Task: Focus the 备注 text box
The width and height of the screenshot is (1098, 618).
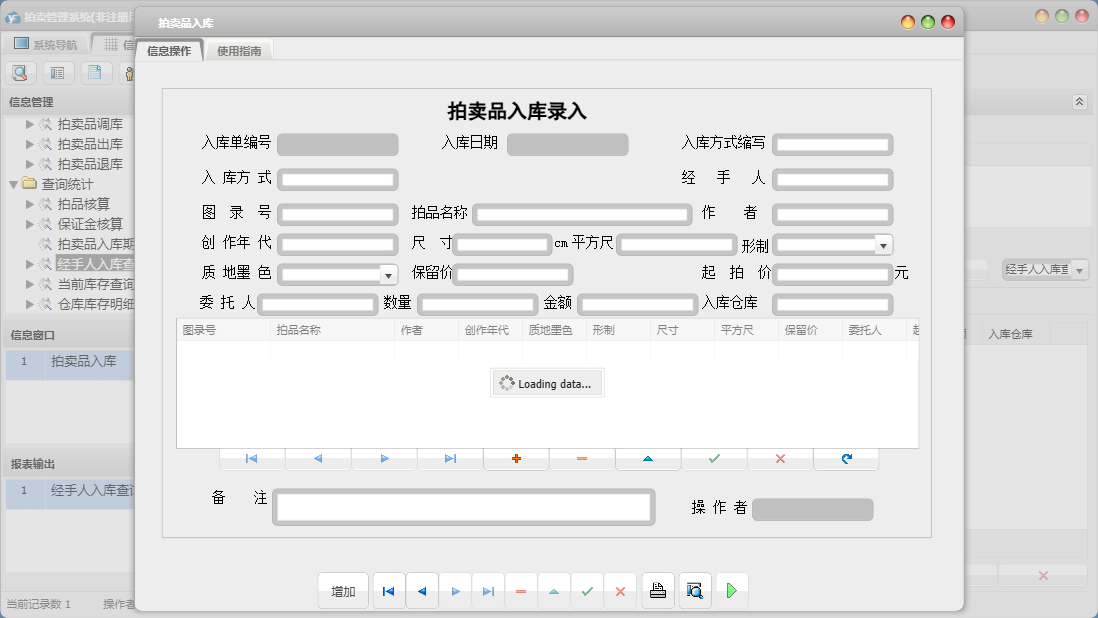Action: coord(464,507)
